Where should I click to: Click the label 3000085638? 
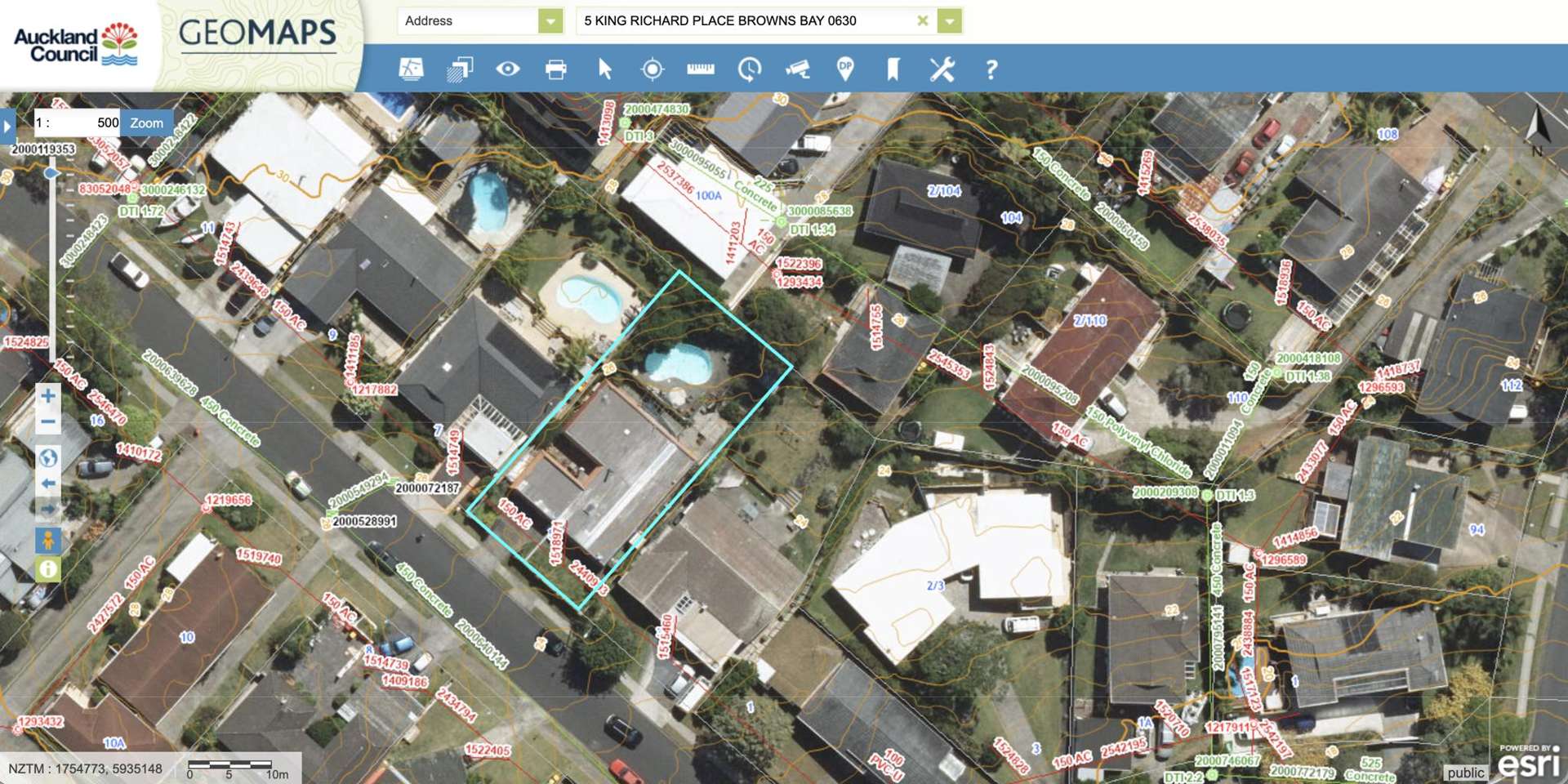(x=819, y=211)
